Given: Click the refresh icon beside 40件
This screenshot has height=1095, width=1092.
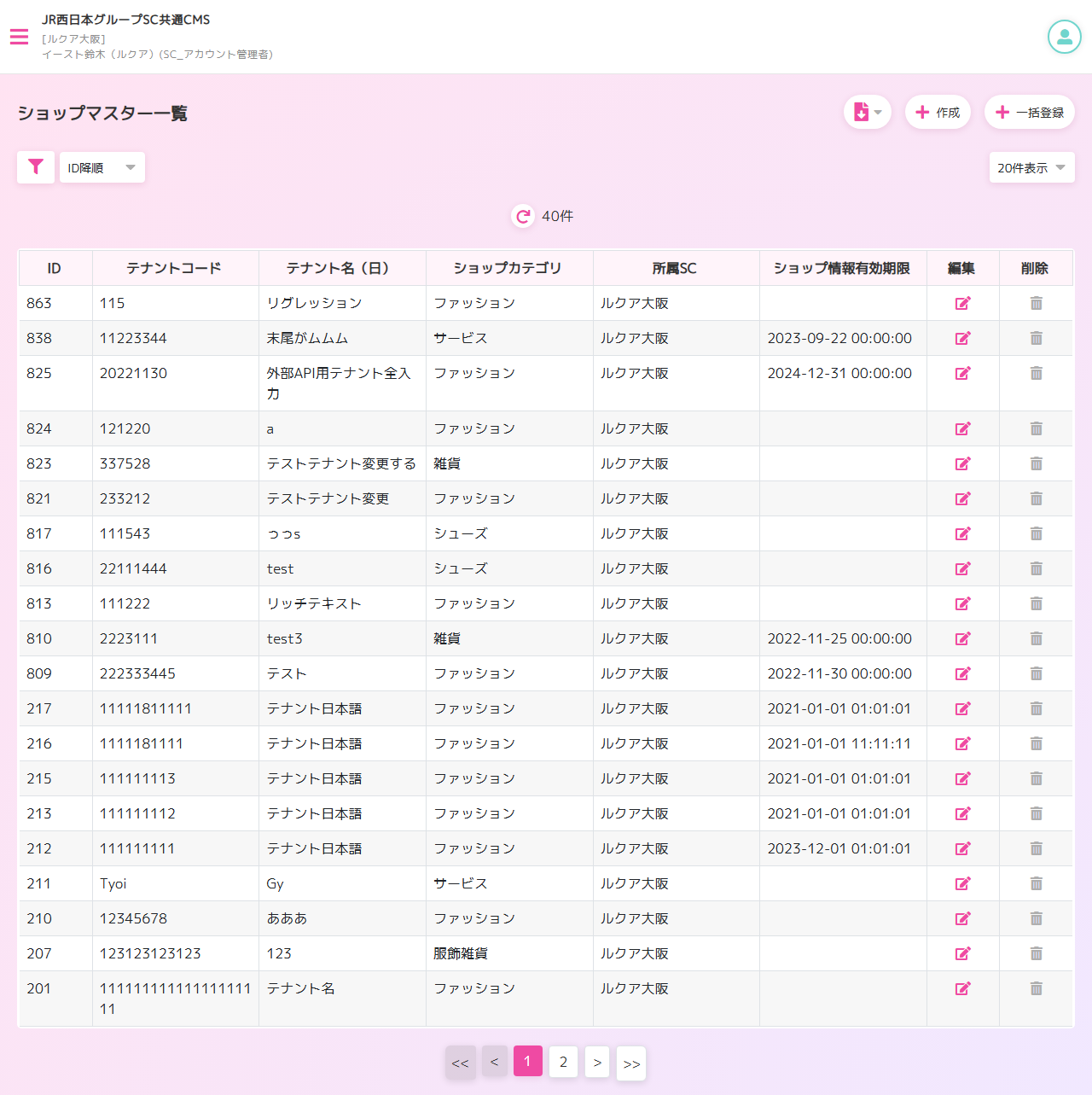Looking at the screenshot, I should (x=523, y=217).
